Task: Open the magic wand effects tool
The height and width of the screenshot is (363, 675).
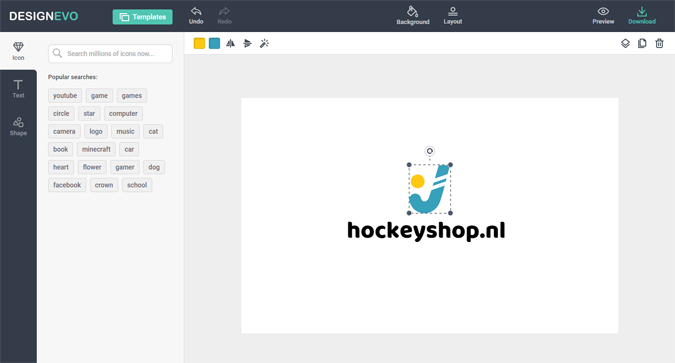Action: pyautogui.click(x=264, y=43)
